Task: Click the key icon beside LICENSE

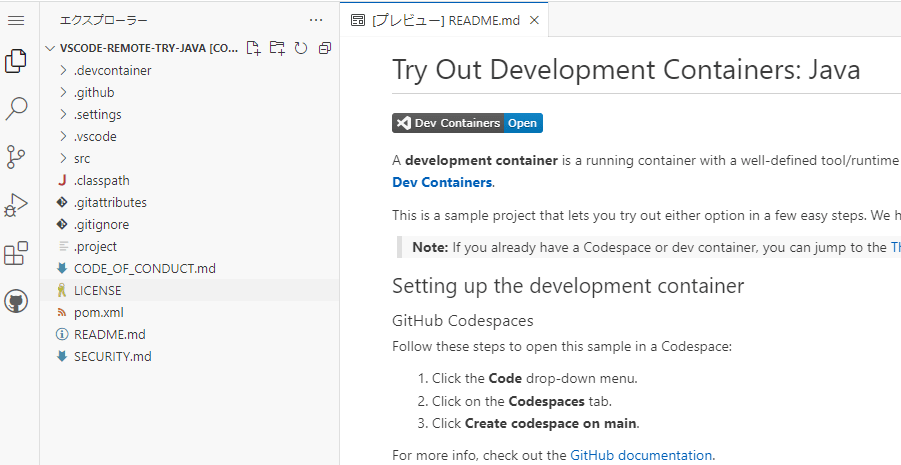Action: pos(62,290)
